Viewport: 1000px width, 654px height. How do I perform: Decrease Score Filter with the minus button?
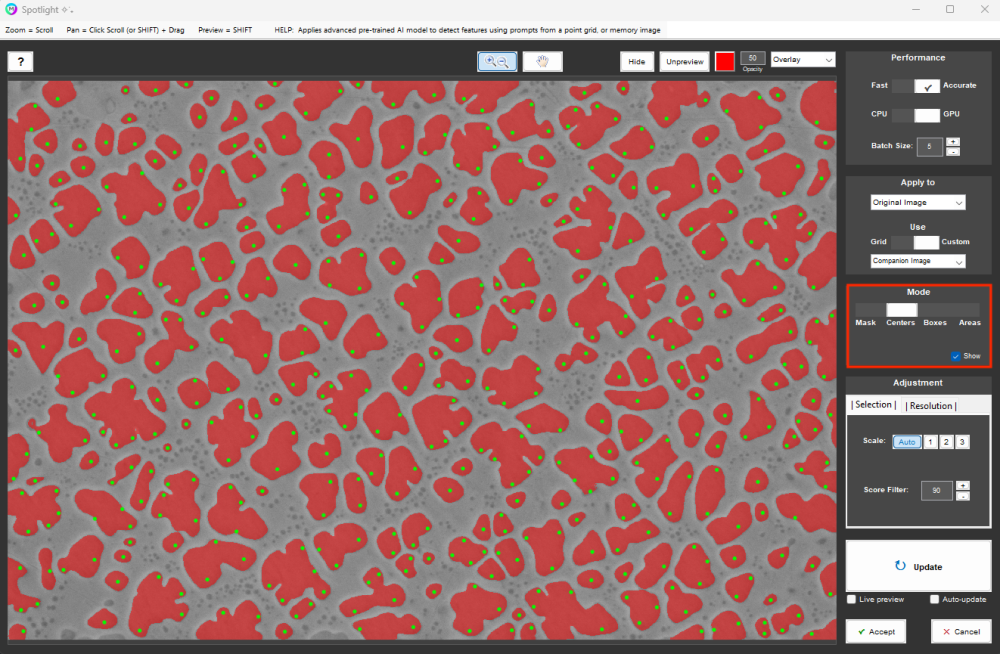click(962, 496)
